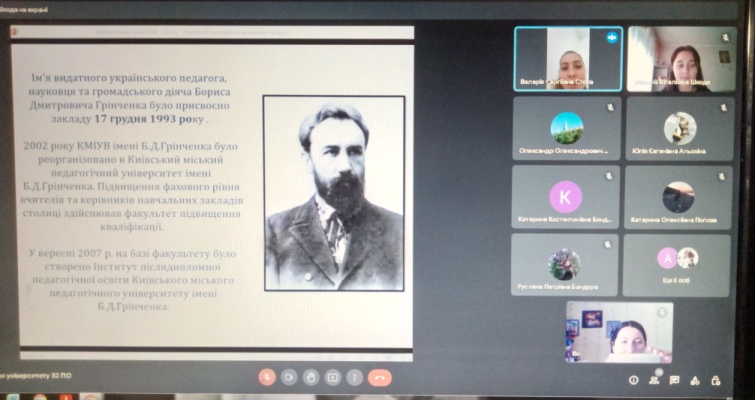755x400 pixels.
Task: End the call with the red hang-up button
Action: (380, 378)
